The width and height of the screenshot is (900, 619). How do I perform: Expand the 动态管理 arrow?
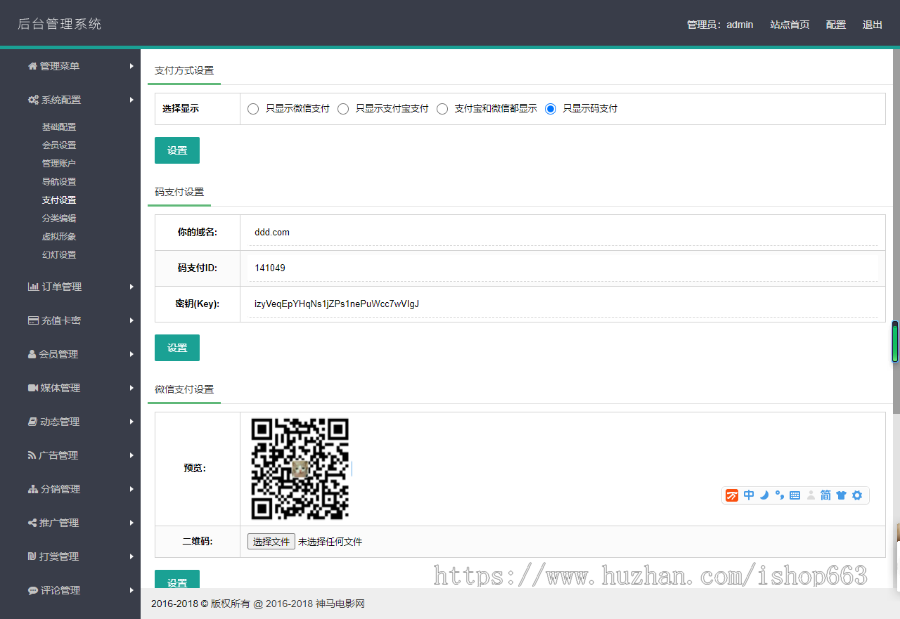point(131,421)
